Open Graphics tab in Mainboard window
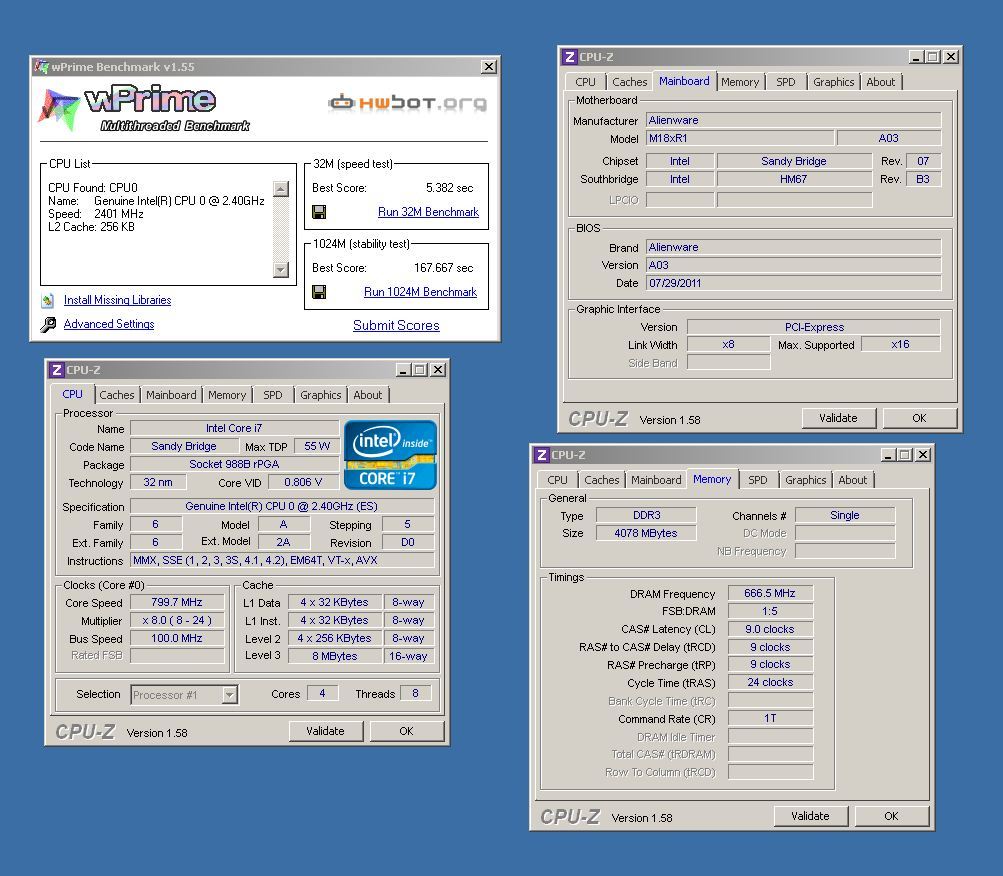1003x876 pixels. point(833,82)
